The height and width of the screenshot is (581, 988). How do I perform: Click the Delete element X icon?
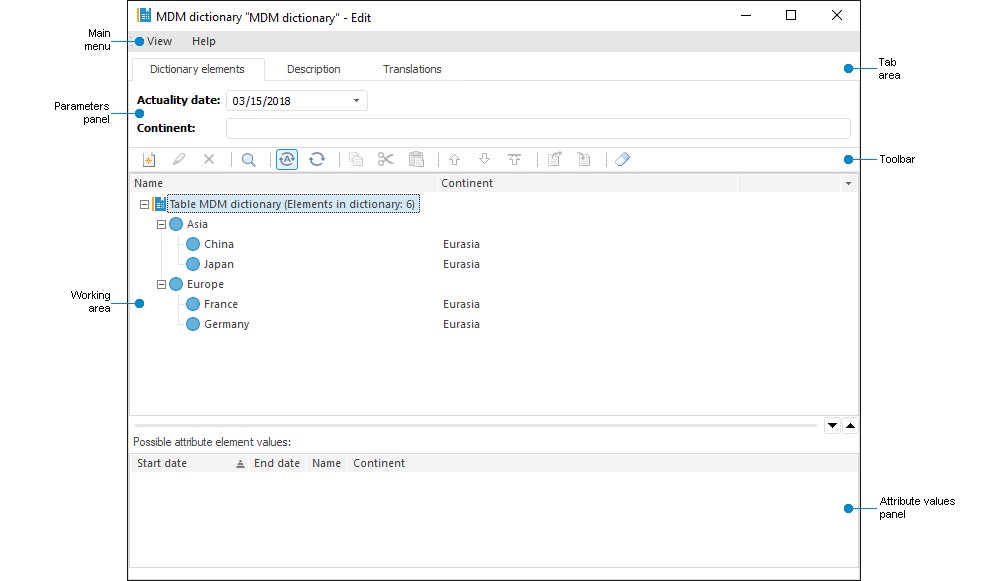[x=209, y=159]
